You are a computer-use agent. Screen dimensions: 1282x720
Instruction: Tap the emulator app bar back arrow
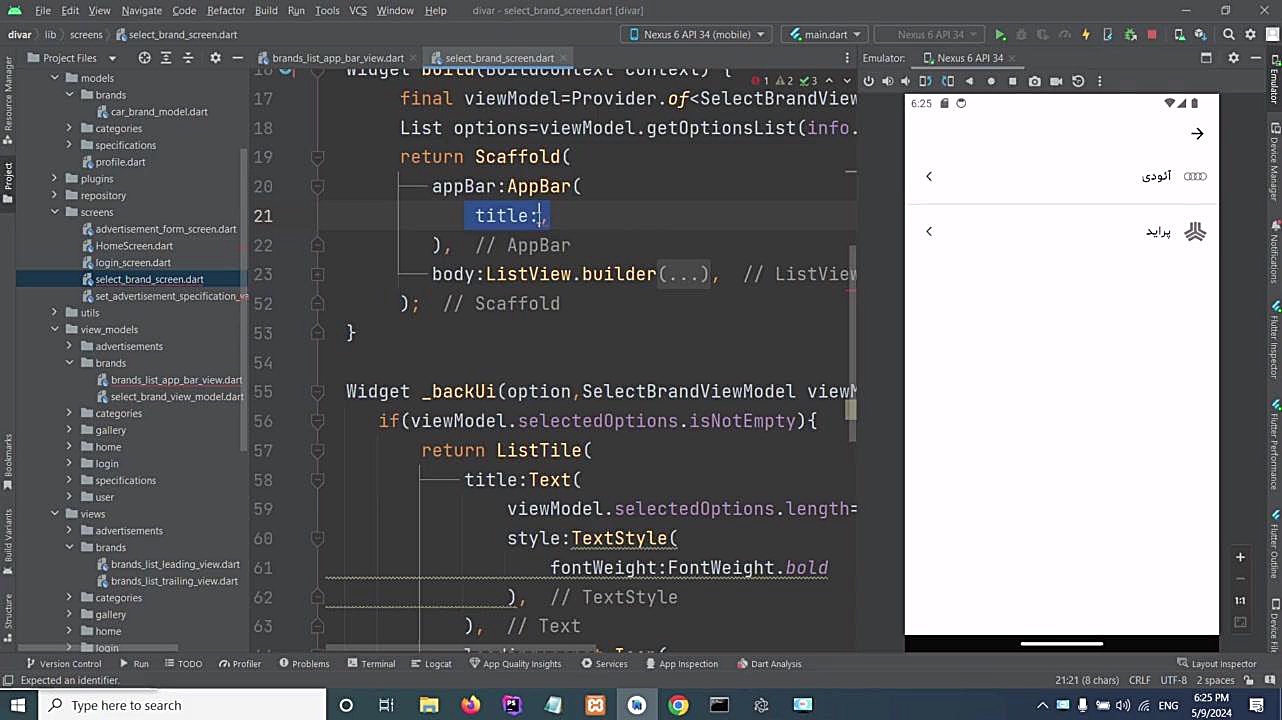click(1197, 134)
